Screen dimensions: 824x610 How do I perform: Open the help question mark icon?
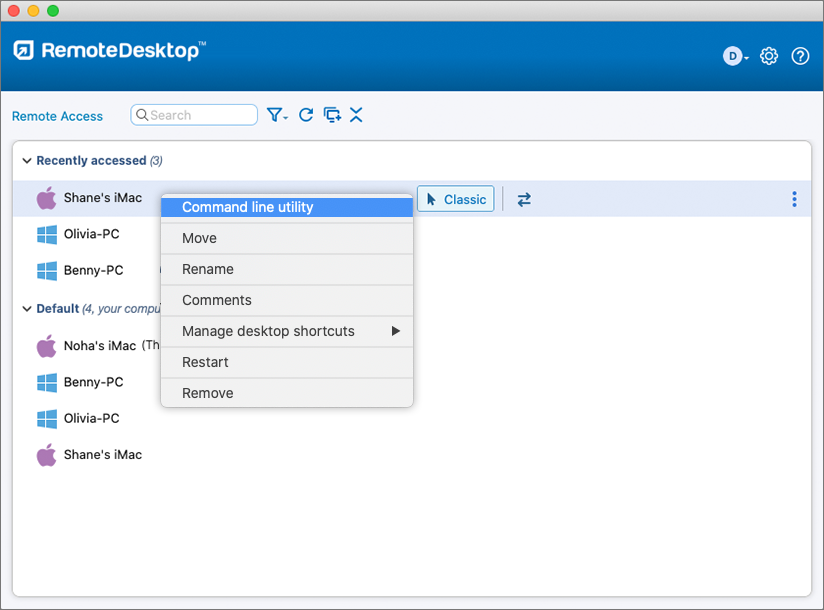click(800, 56)
